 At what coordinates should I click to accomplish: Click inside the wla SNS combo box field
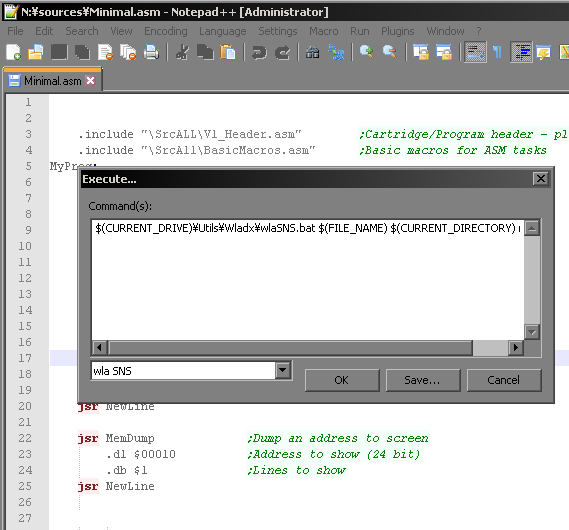183,370
